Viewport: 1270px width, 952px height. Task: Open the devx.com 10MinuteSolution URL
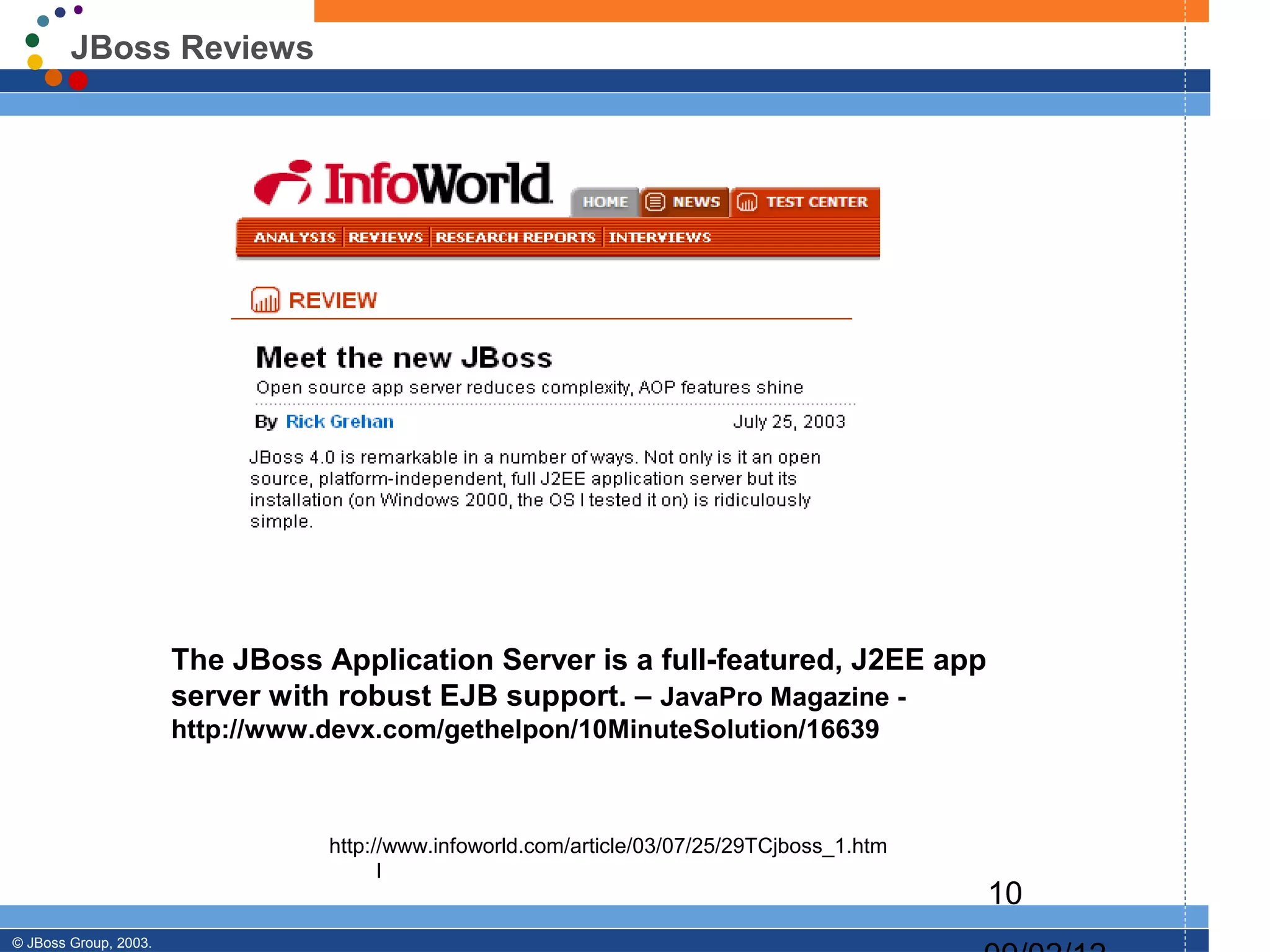tap(525, 729)
